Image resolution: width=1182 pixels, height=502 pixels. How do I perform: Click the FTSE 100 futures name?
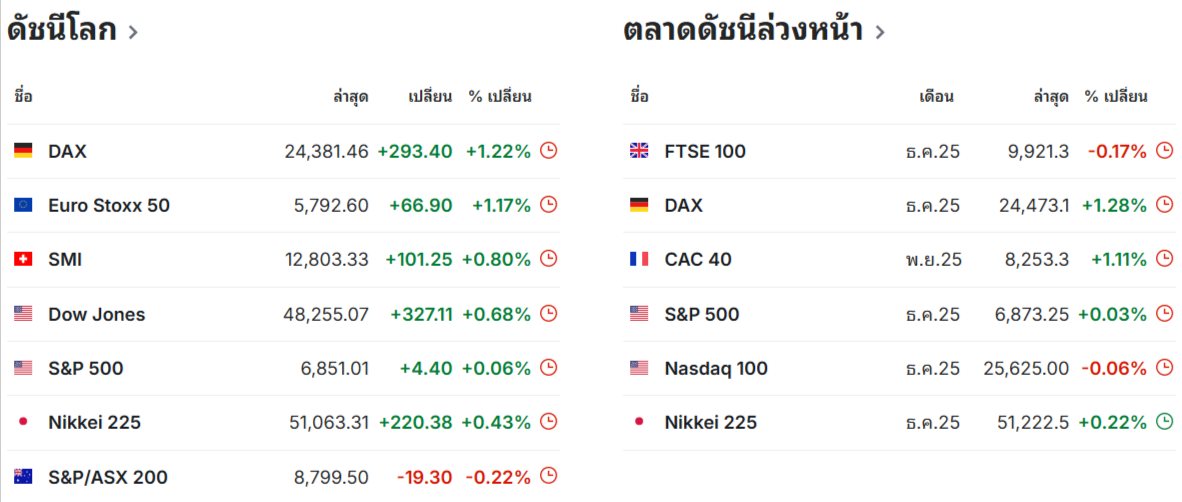[x=705, y=151]
